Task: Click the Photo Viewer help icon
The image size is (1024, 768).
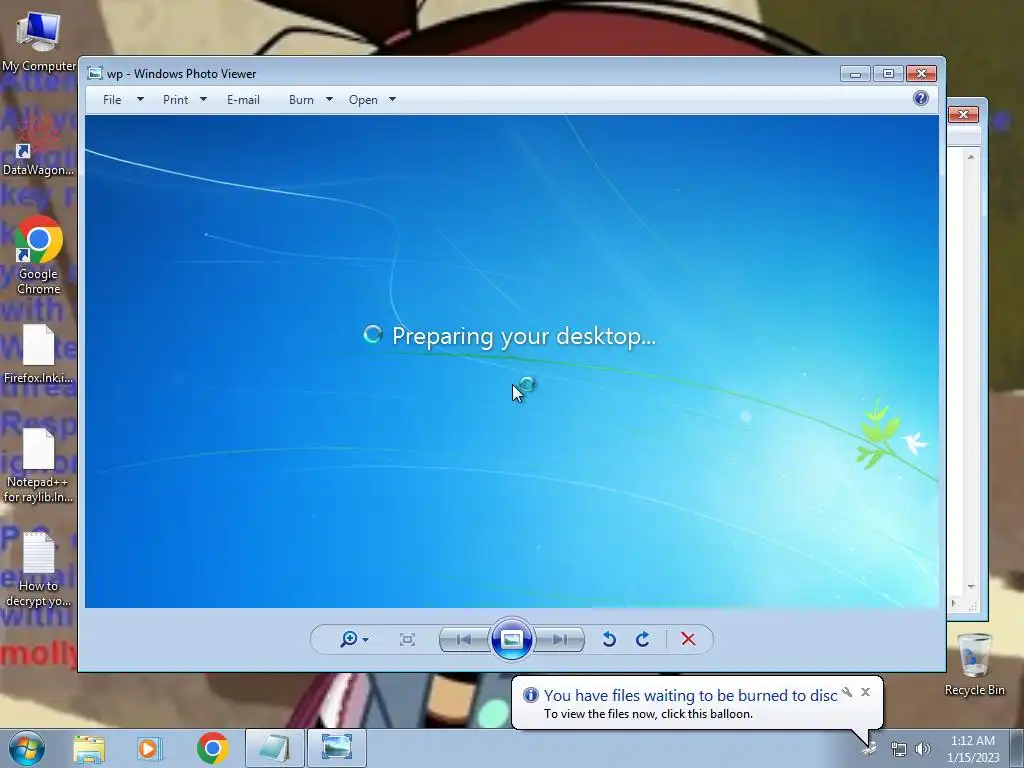Action: click(x=921, y=99)
